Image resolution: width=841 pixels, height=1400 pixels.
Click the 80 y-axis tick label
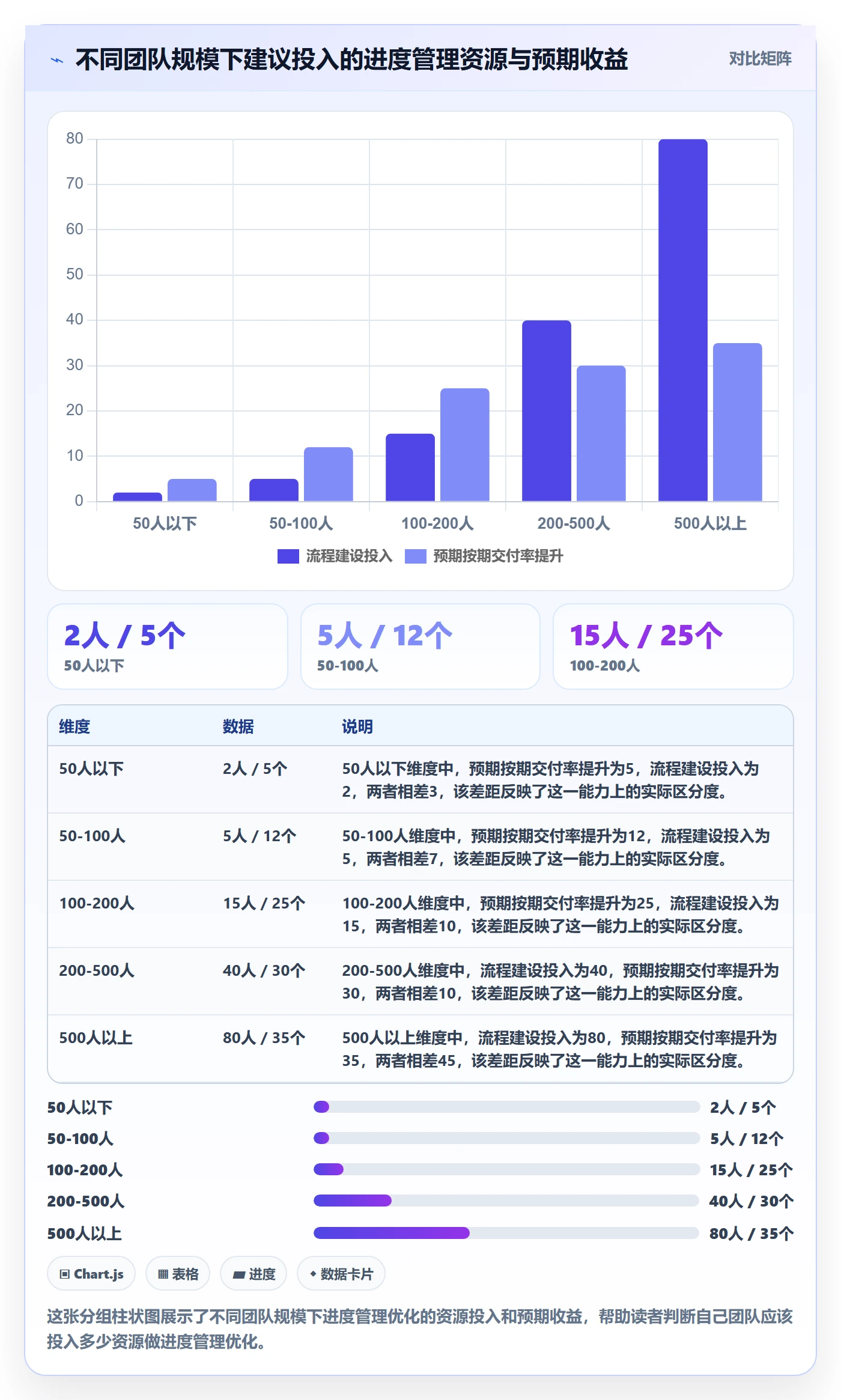[x=74, y=139]
